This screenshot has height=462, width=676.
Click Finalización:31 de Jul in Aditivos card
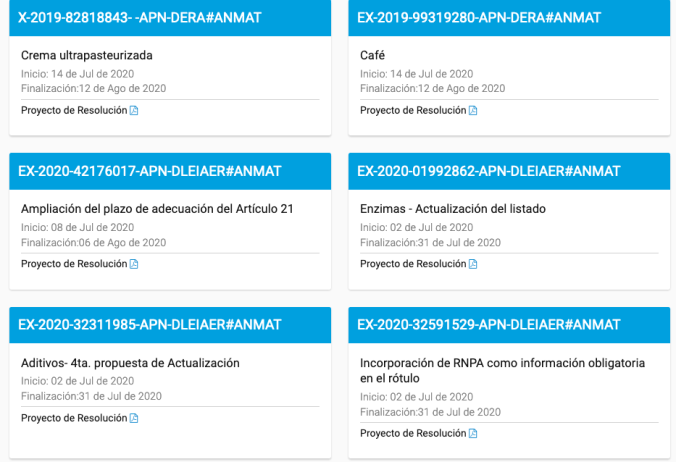coord(91,396)
